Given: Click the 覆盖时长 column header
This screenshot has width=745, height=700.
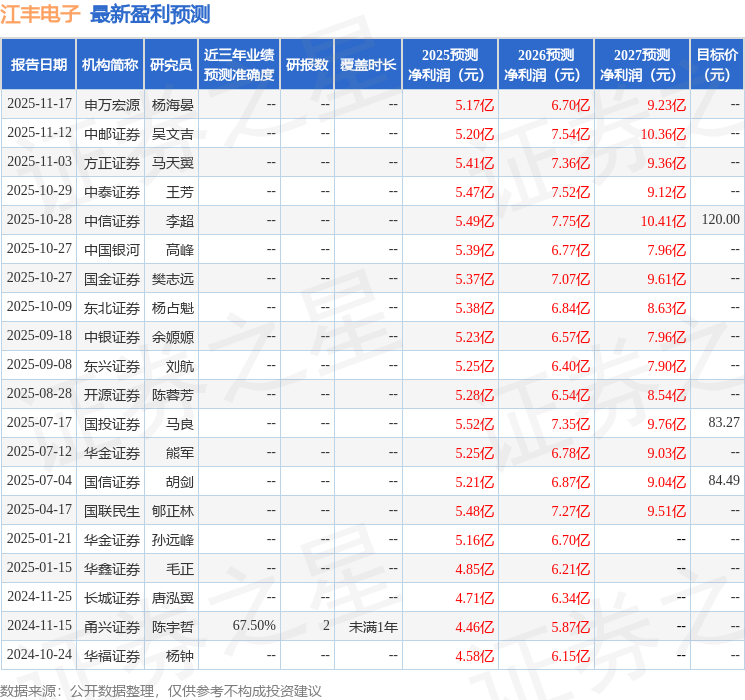Looking at the screenshot, I should 368,65.
